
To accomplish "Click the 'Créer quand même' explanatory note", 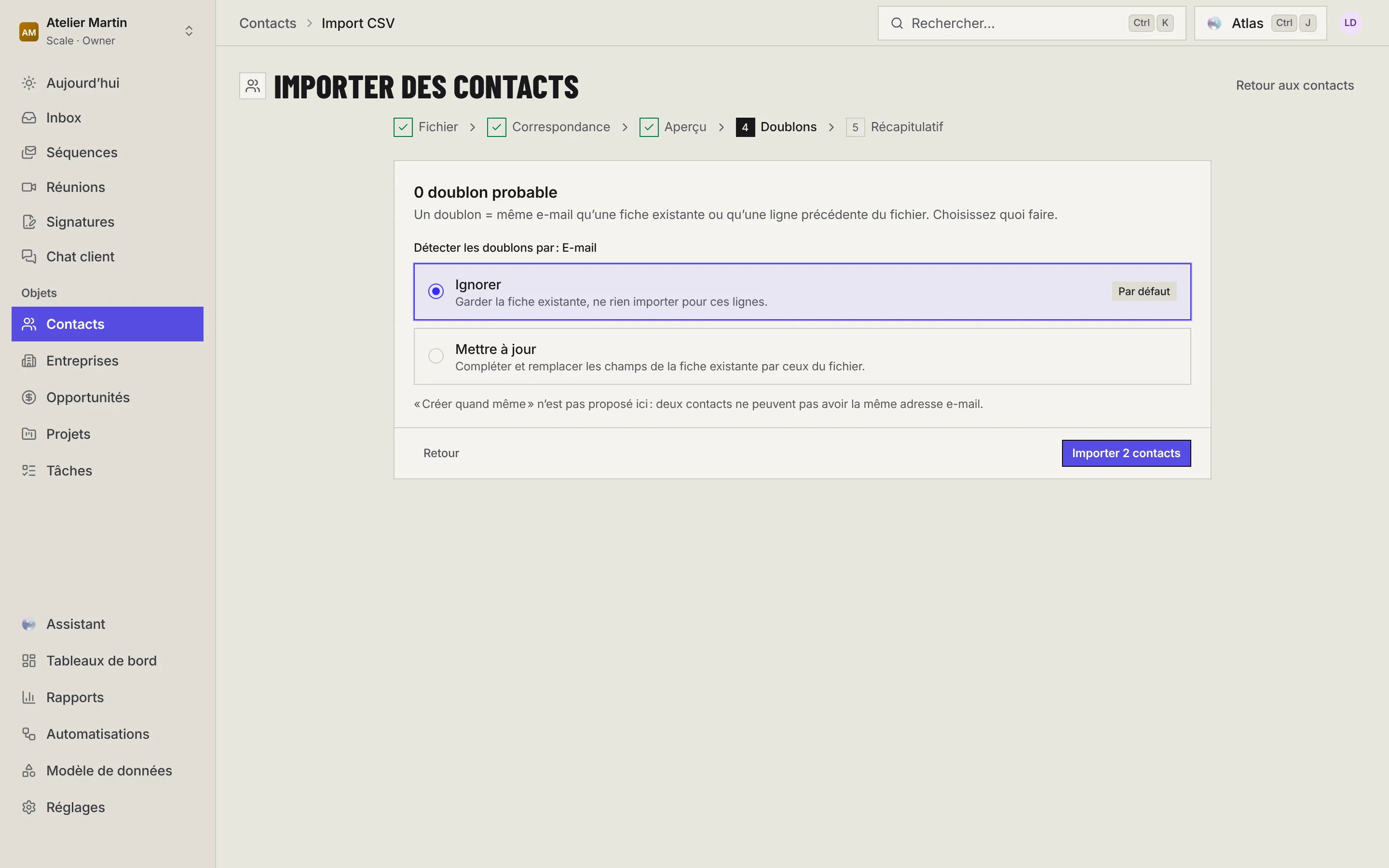I will tap(698, 404).
